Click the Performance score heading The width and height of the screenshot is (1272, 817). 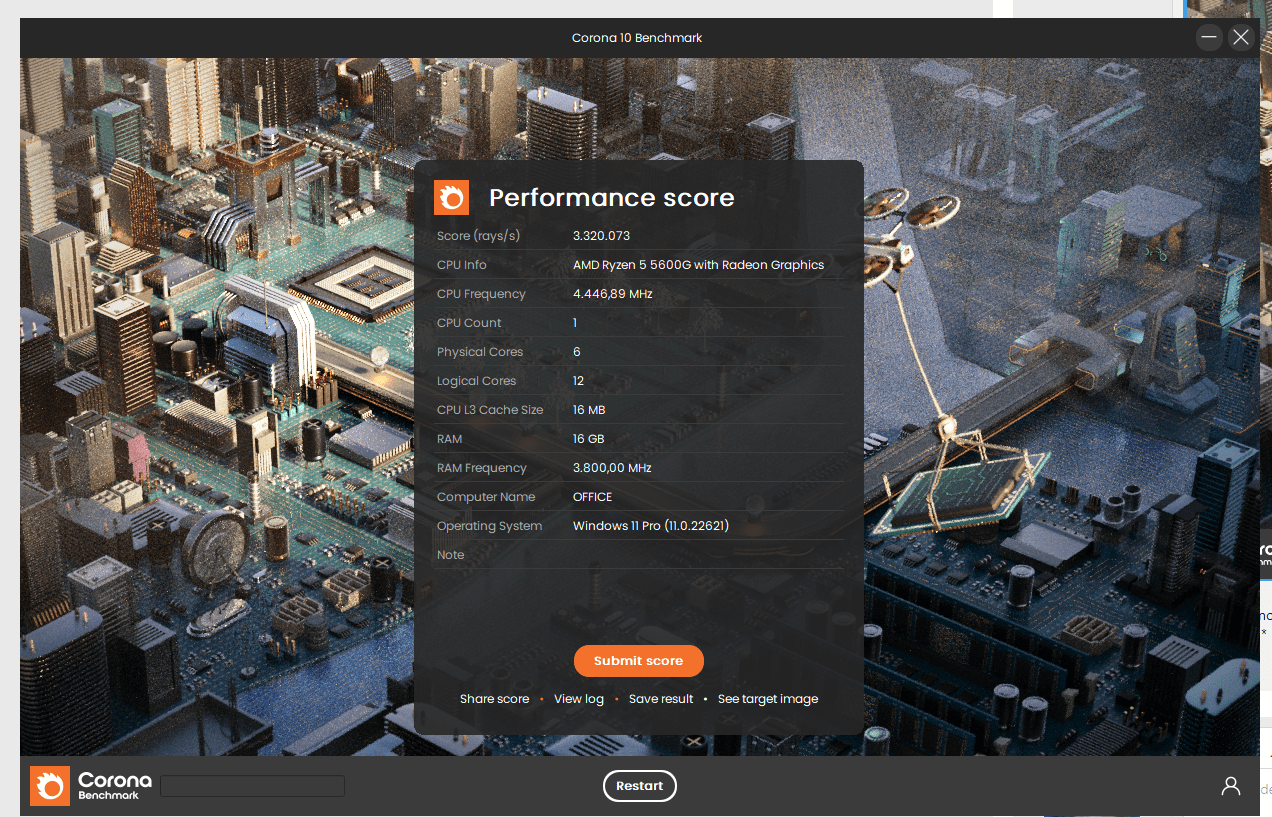(x=612, y=197)
